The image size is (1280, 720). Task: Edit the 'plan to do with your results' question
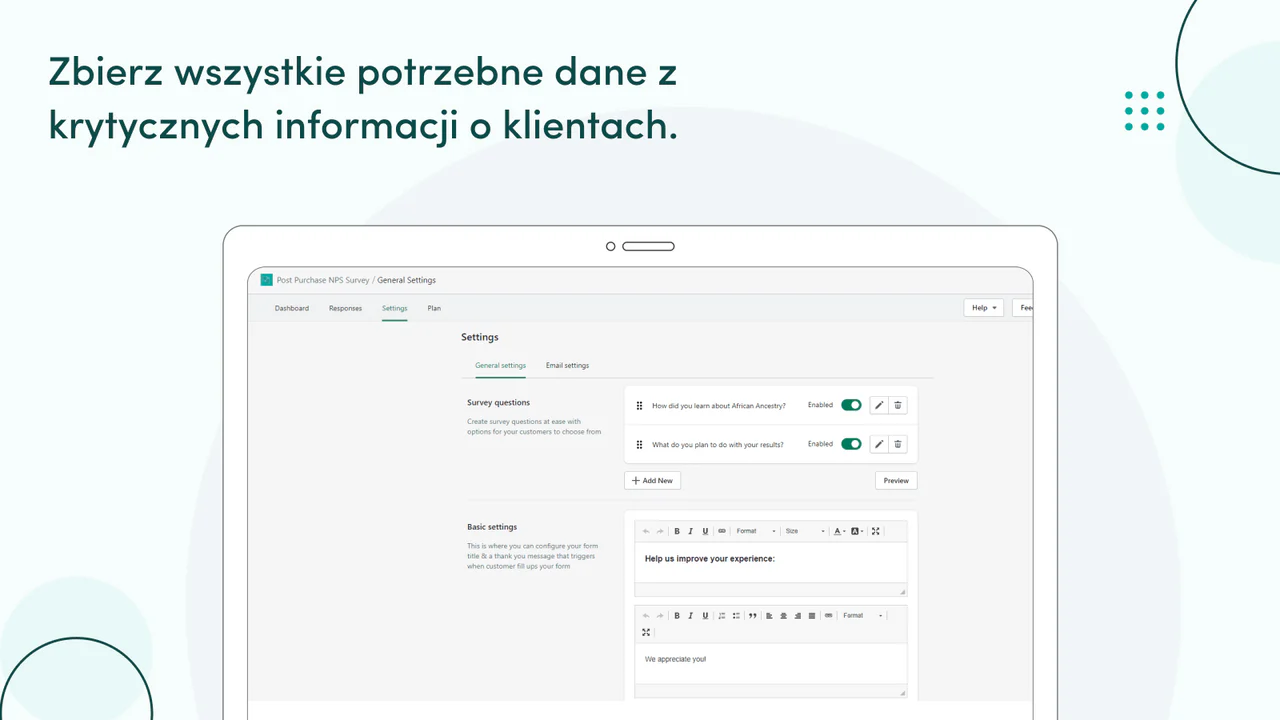pyautogui.click(x=879, y=444)
